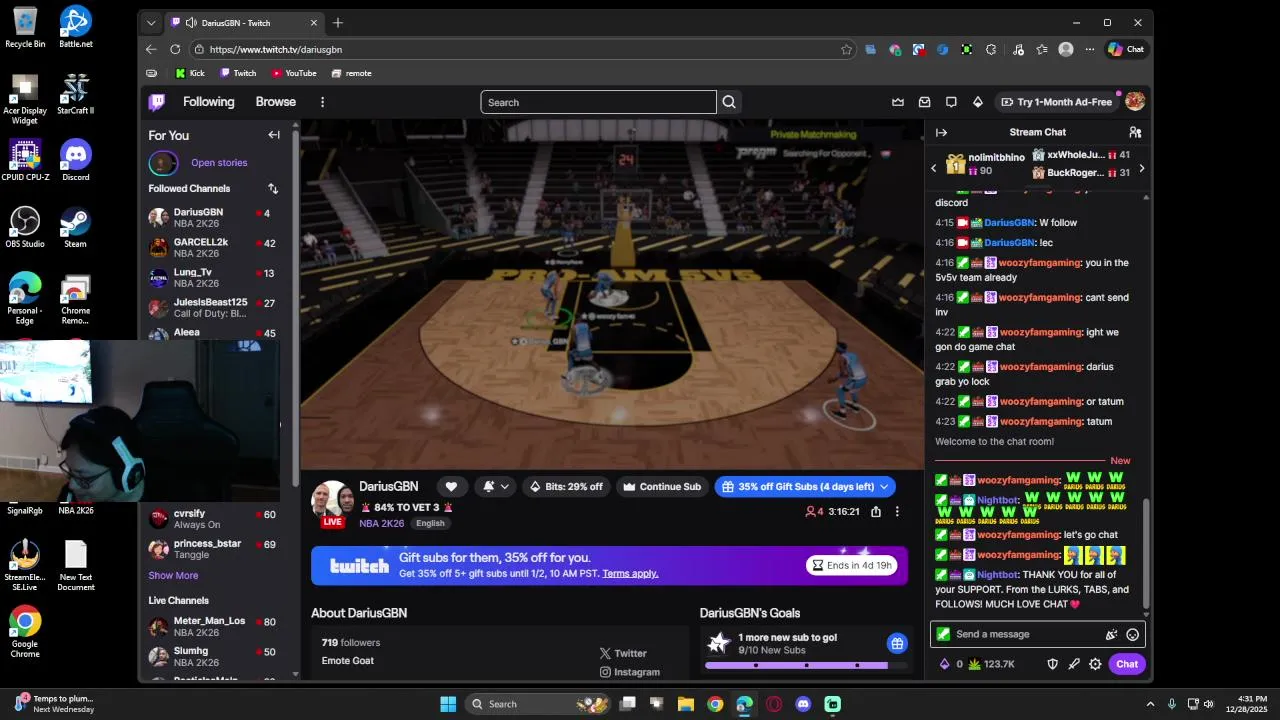
Task: Show hidden system tray icons
Action: [x=1150, y=704]
